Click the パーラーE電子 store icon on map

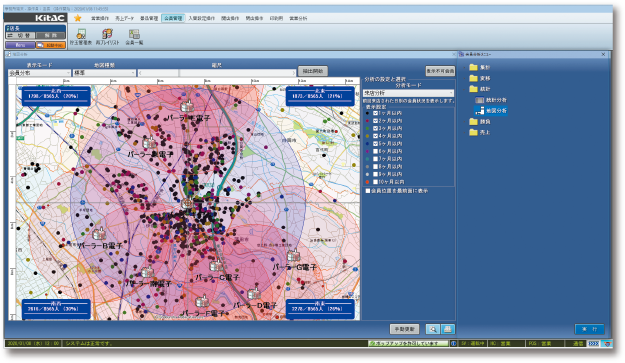pos(187,106)
